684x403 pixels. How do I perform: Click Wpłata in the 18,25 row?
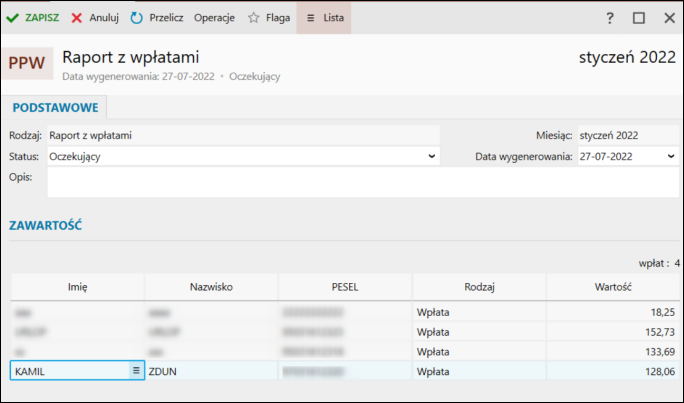coord(433,312)
